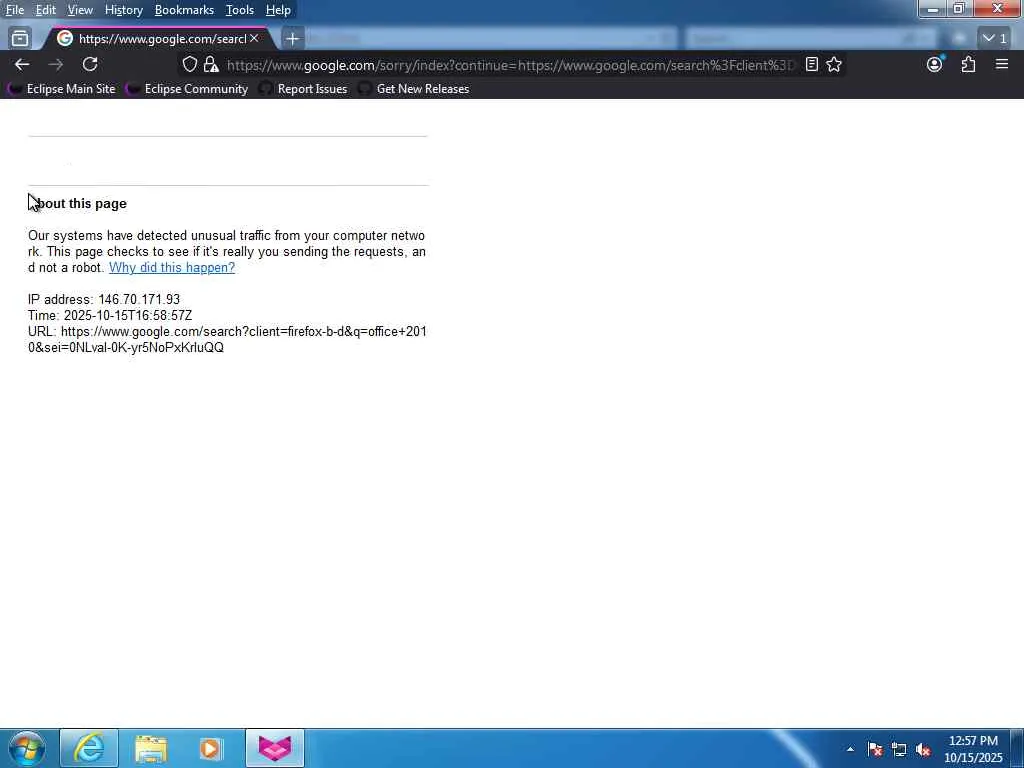Select the pink fox browser taskbar button

275,748
